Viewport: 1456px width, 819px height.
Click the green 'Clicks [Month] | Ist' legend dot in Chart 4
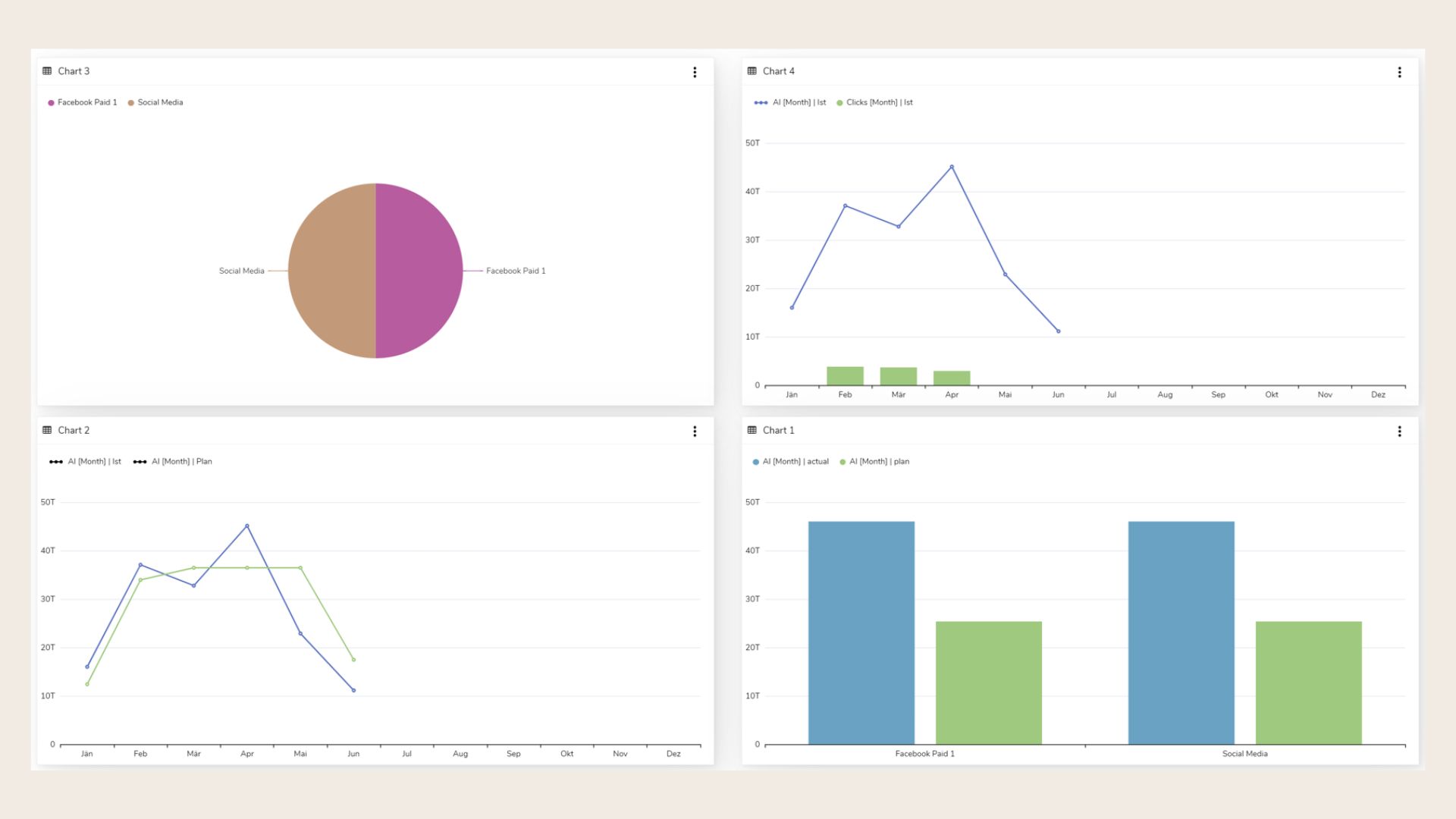tap(839, 102)
